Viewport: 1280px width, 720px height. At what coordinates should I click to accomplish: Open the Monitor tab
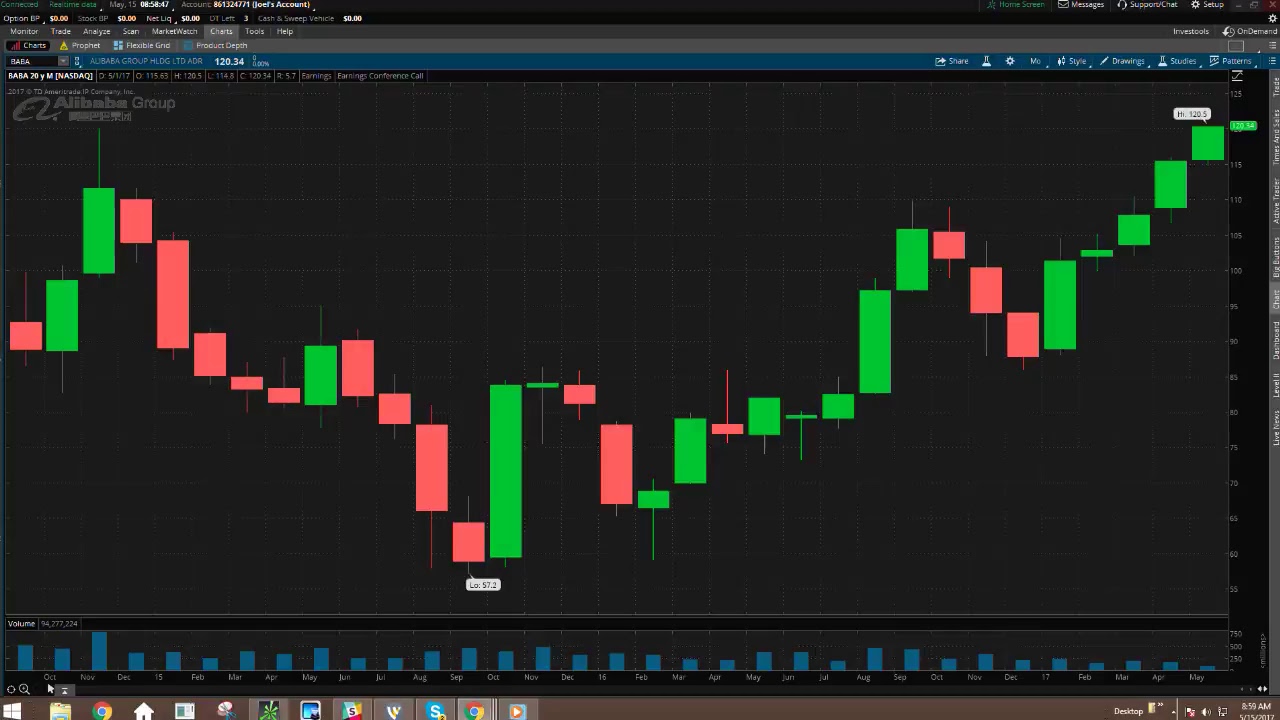[24, 31]
